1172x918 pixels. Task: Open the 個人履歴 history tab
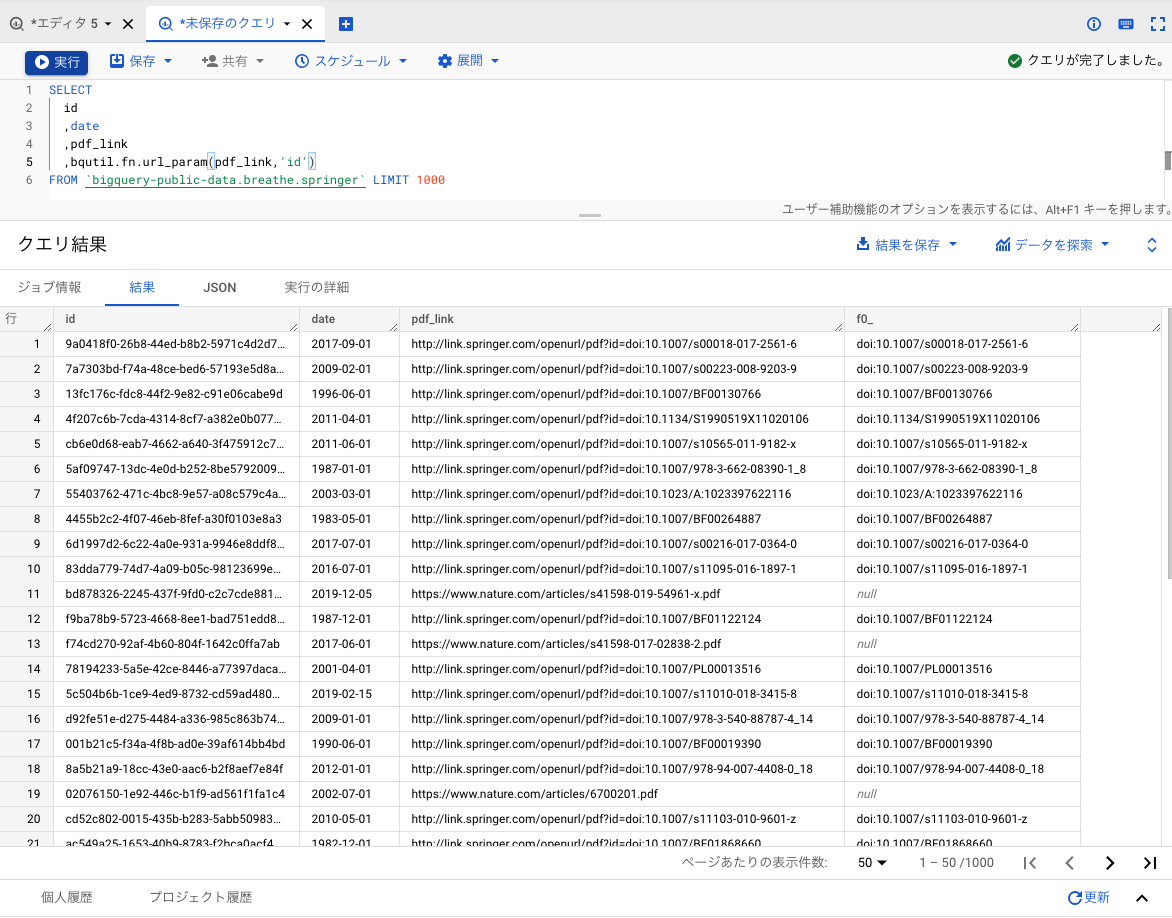click(67, 897)
